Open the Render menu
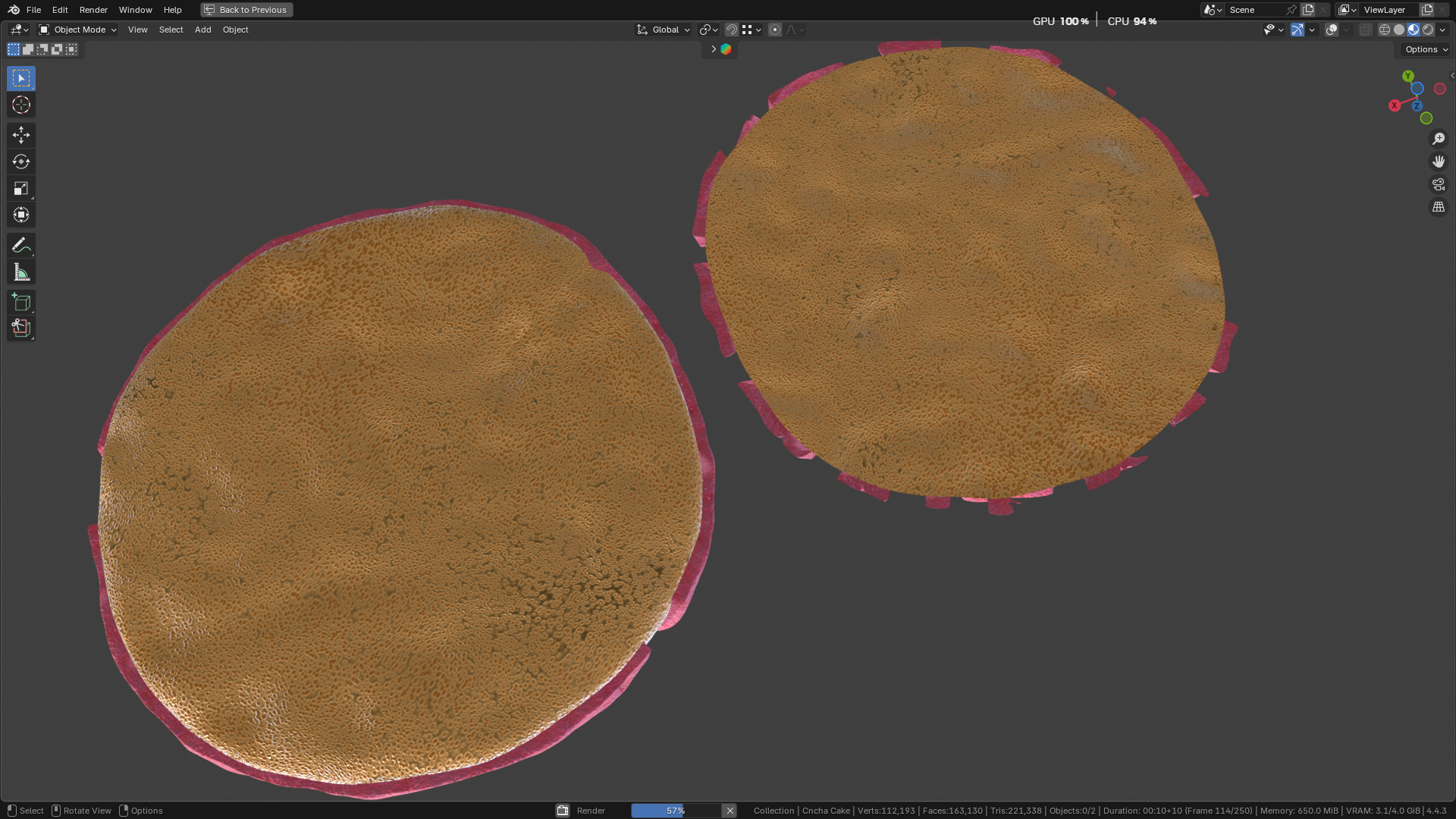Screen dimensions: 1456x819 [93, 10]
